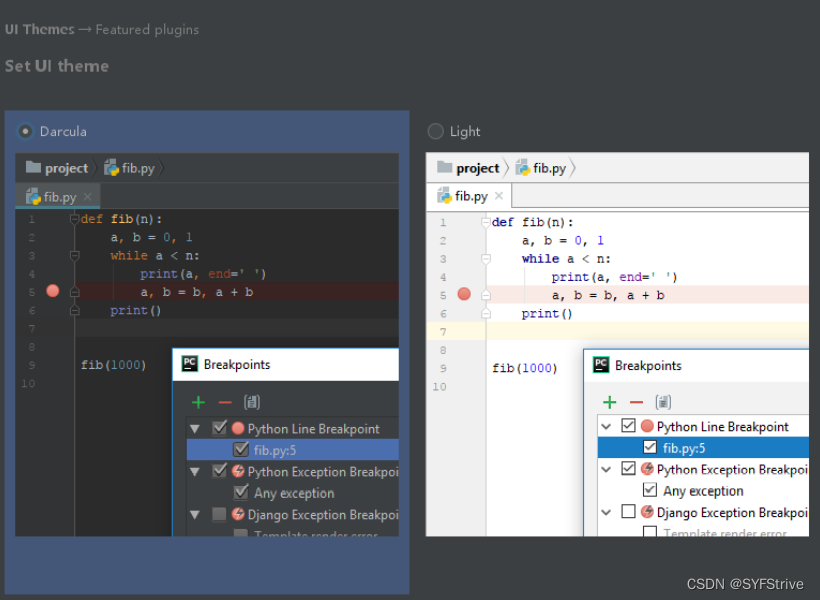Image resolution: width=820 pixels, height=600 pixels.
Task: Close the fib.py tab in Darcula preview
Action: (87, 197)
